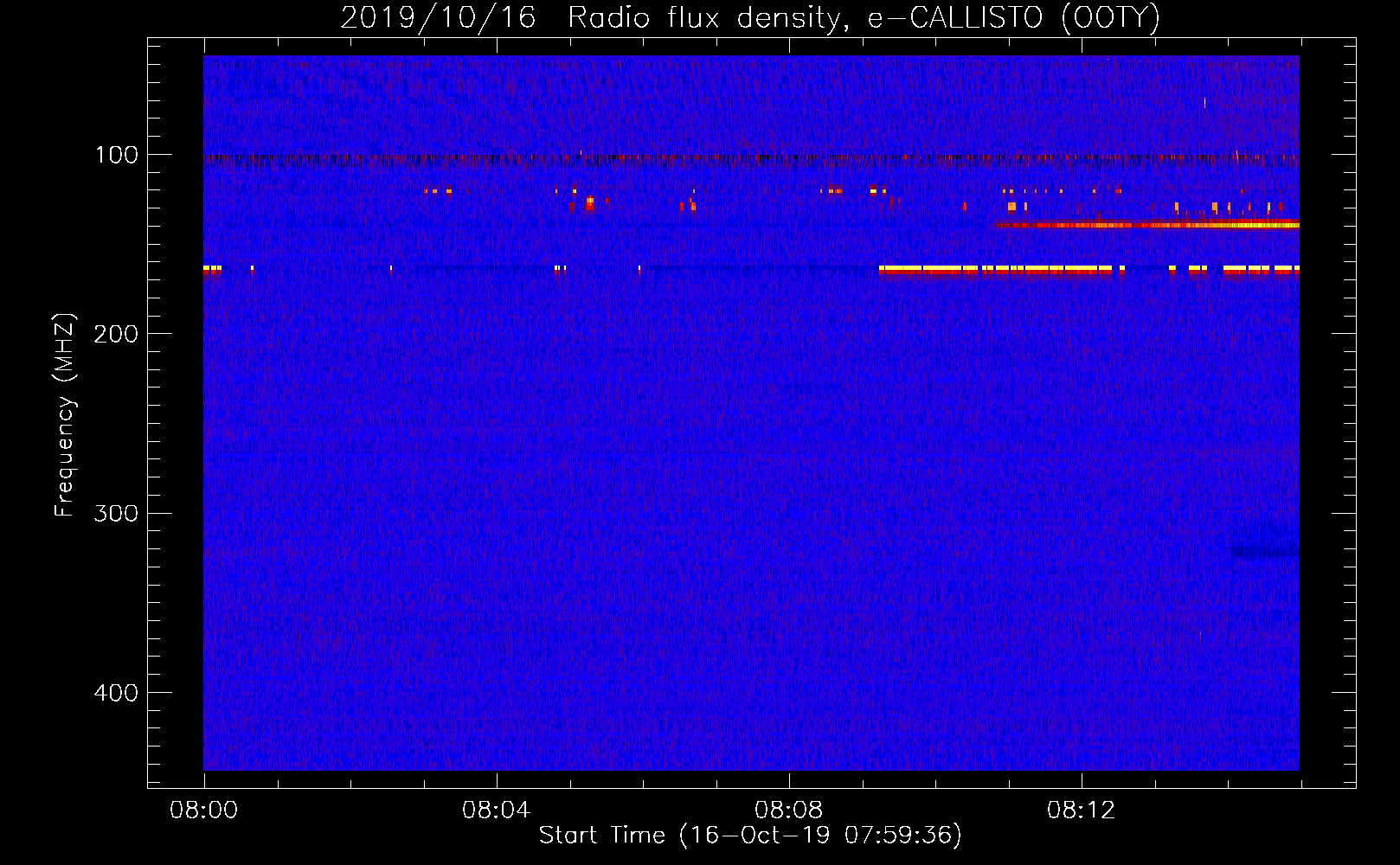
Task: Click the '400' frequency axis label
Action: 116,693
